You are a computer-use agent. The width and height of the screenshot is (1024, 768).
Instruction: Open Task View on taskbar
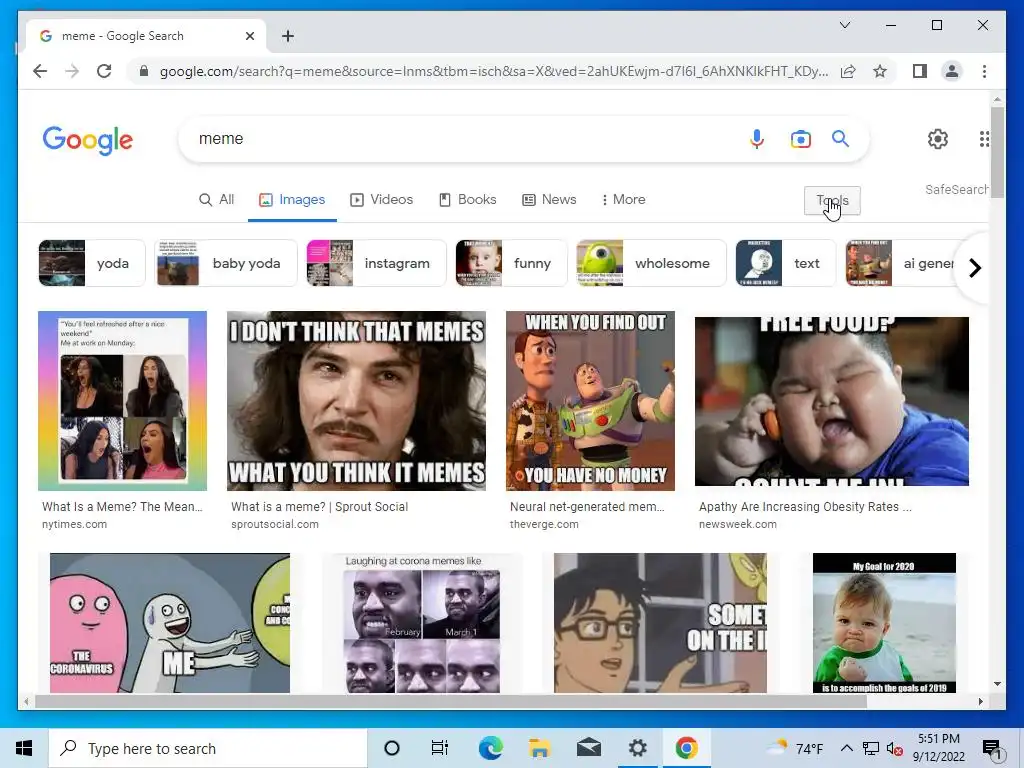[x=440, y=748]
